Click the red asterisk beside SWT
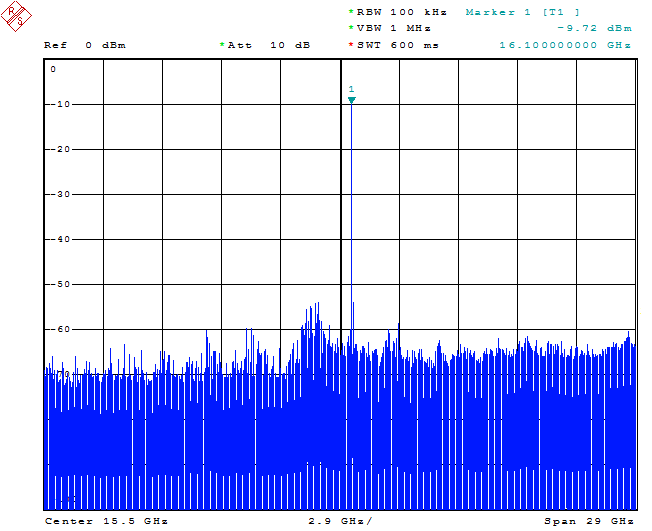Image resolution: width=652 pixels, height=531 pixels. click(351, 44)
